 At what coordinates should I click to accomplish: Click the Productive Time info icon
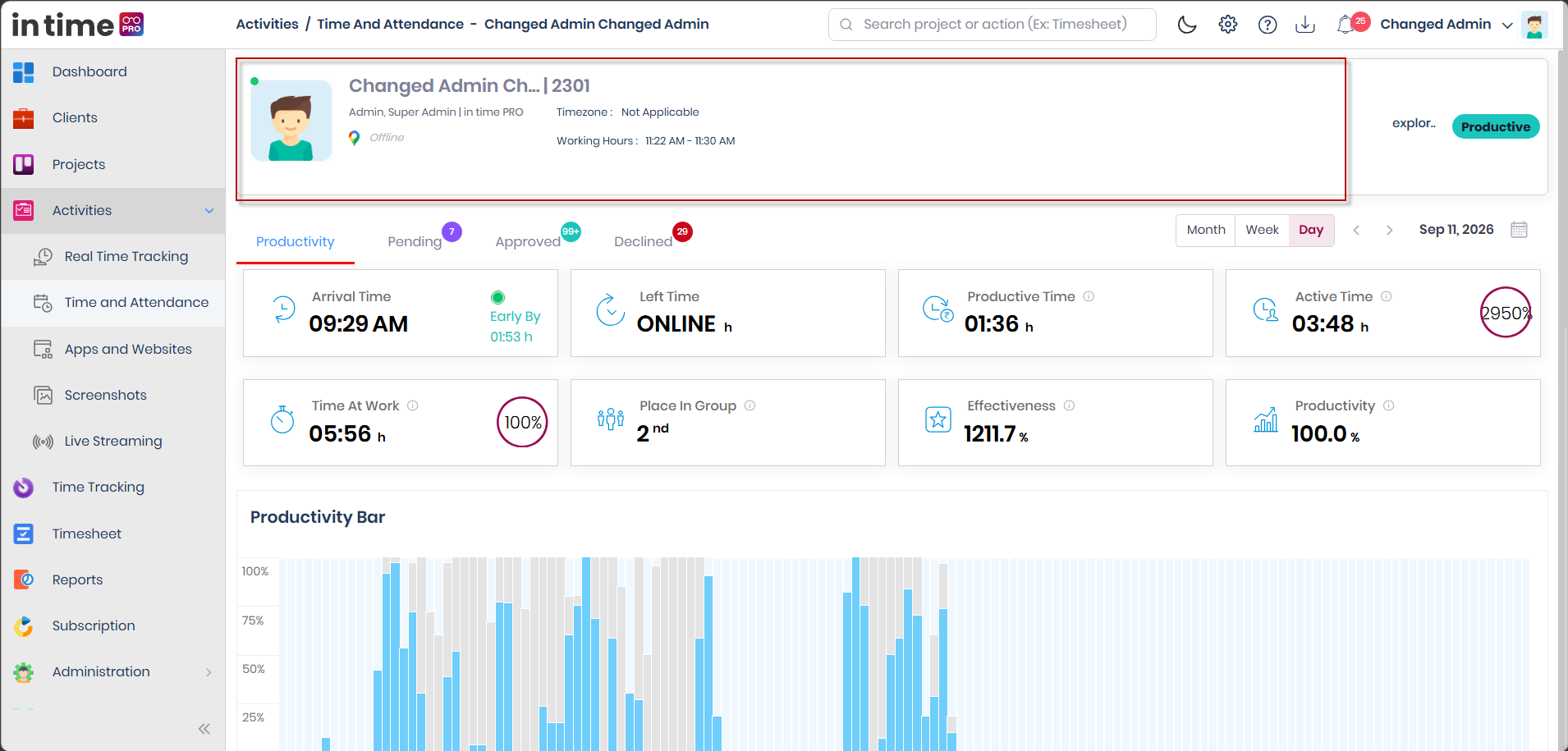(x=1089, y=297)
